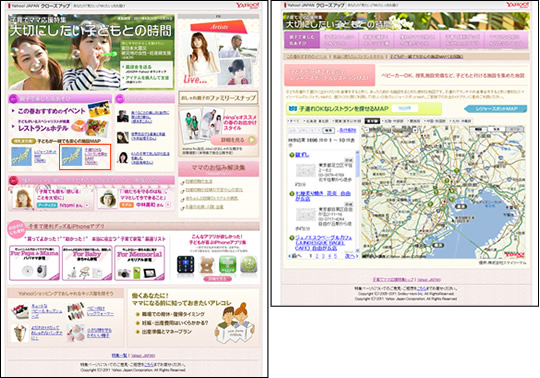Click 詳細 button for the second result
The height and width of the screenshot is (378, 540).
coord(349,204)
